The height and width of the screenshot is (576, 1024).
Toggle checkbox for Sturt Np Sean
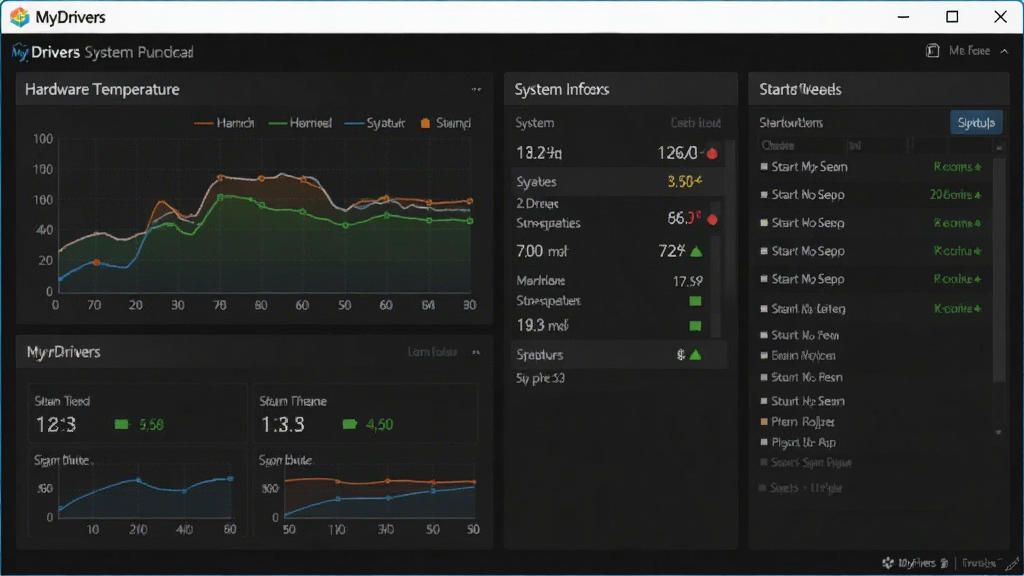pyautogui.click(x=764, y=401)
